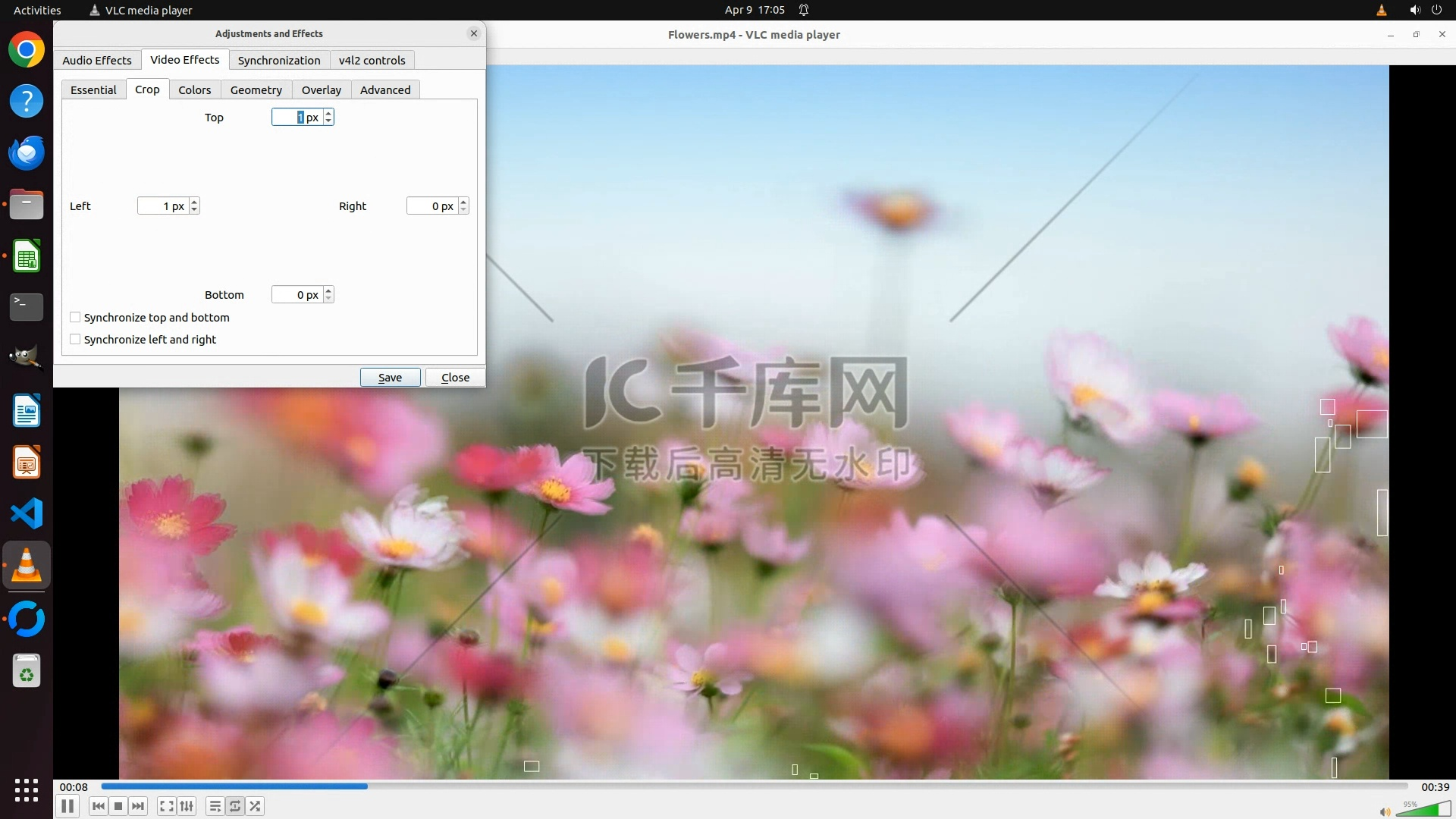Show the playlist panel
This screenshot has width=1456, height=819.
tap(215, 806)
